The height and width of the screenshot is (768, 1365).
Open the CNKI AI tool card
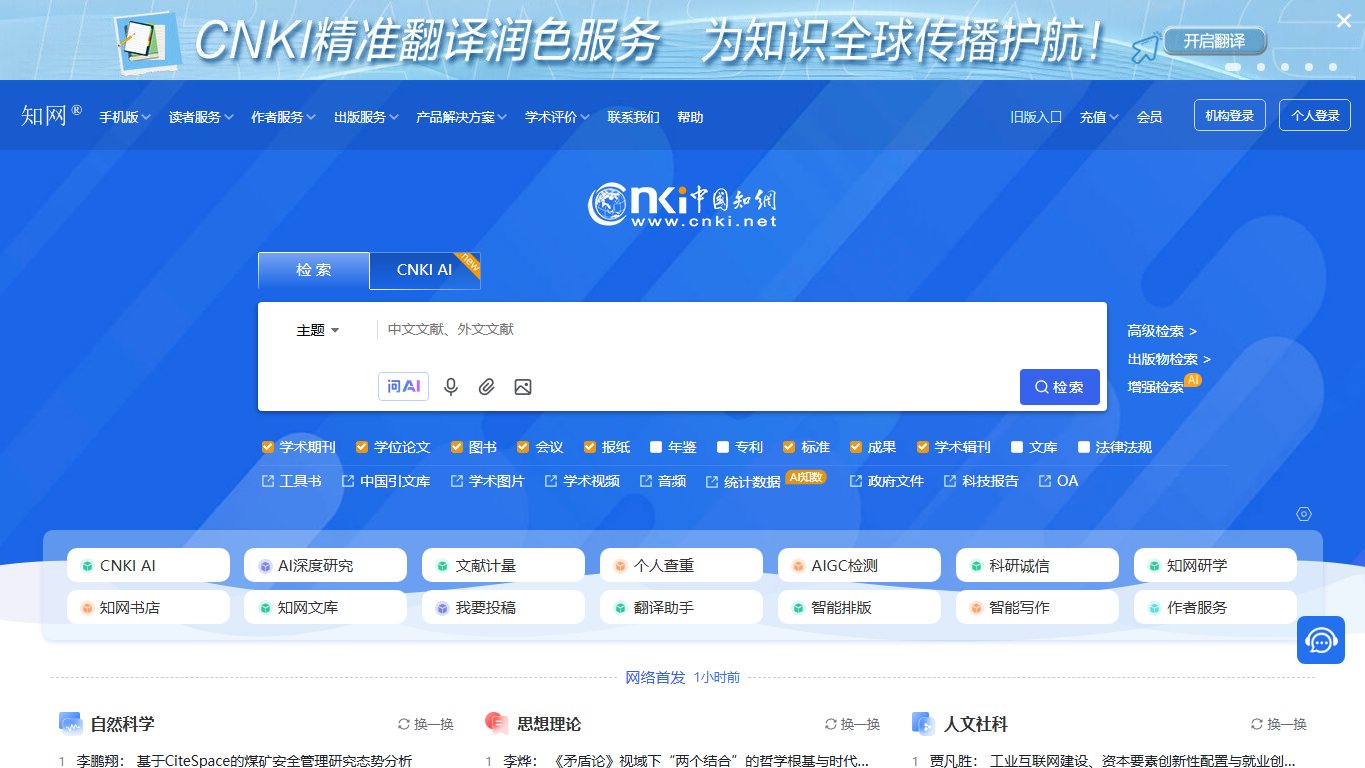click(148, 565)
